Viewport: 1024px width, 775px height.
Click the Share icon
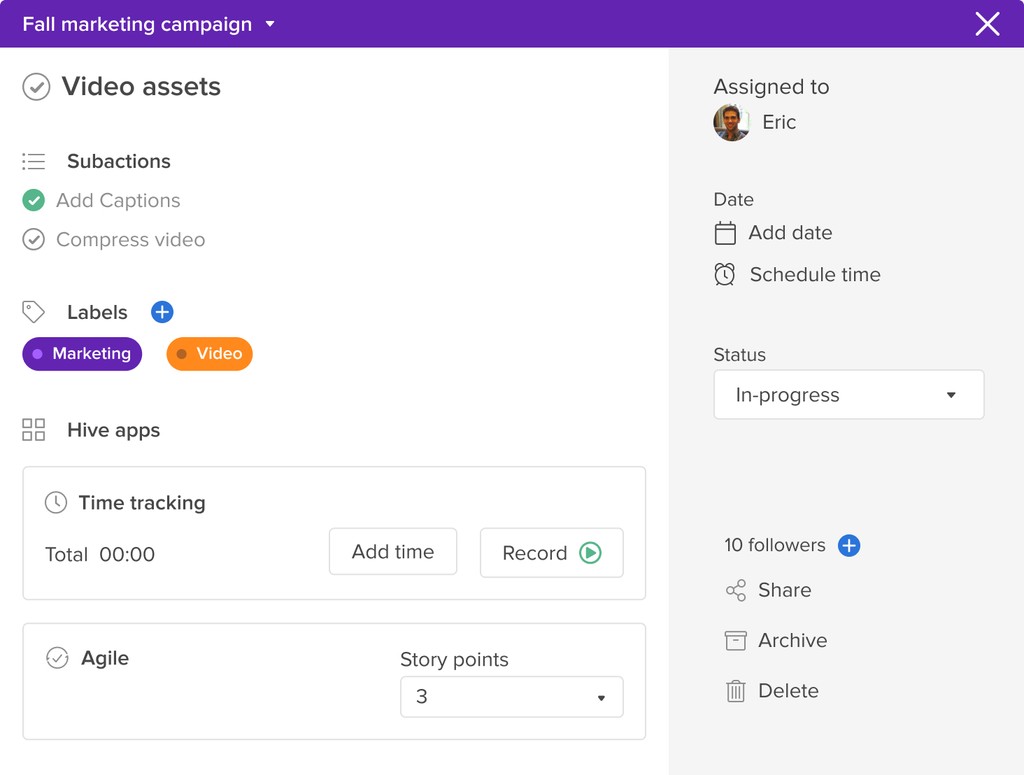[736, 590]
